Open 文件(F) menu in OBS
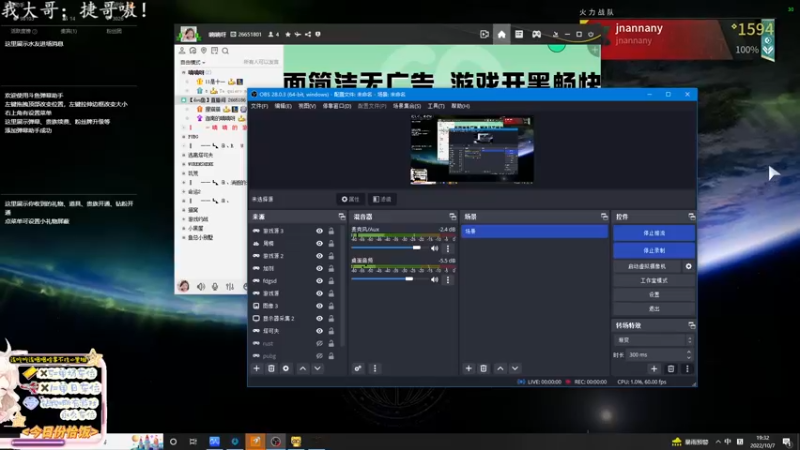Screen dimensions: 800x450 259,106
